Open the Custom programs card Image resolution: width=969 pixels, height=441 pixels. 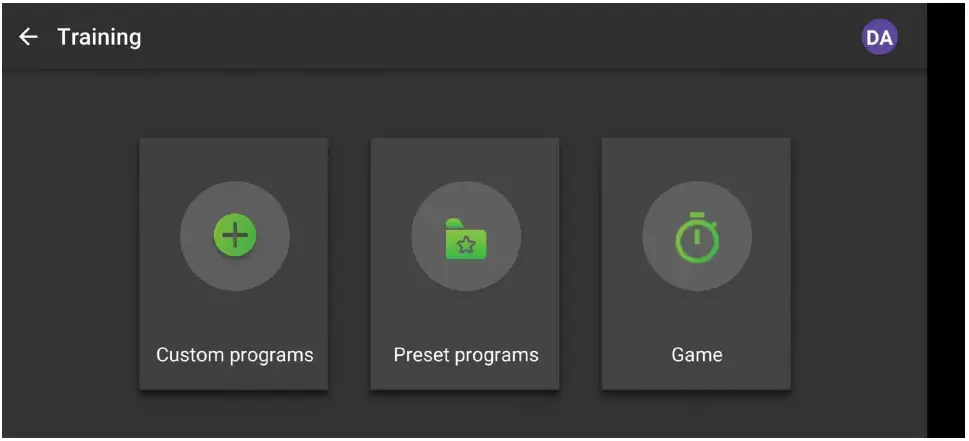pos(234,264)
